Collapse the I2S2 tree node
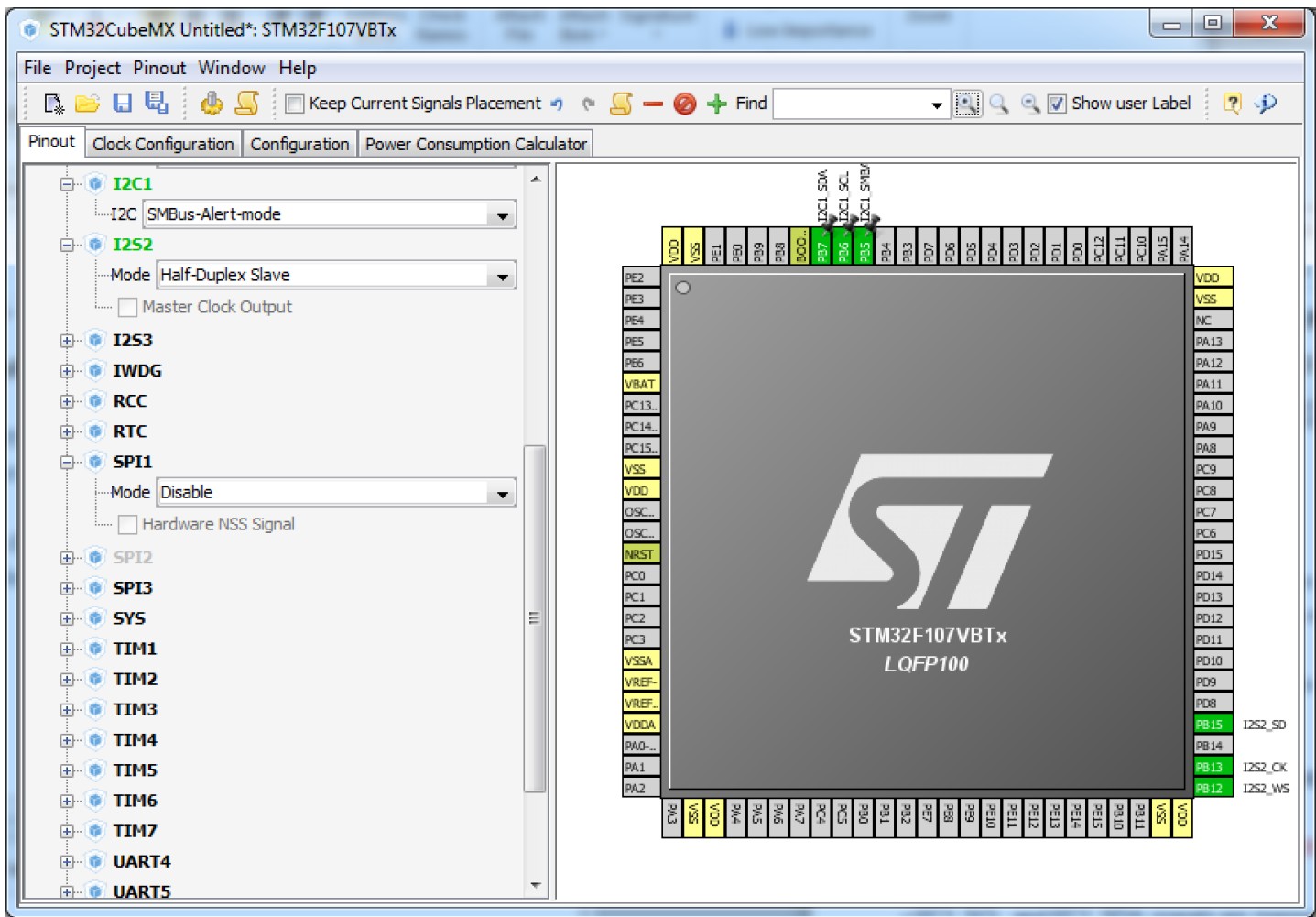1316x917 pixels. pyautogui.click(x=67, y=245)
